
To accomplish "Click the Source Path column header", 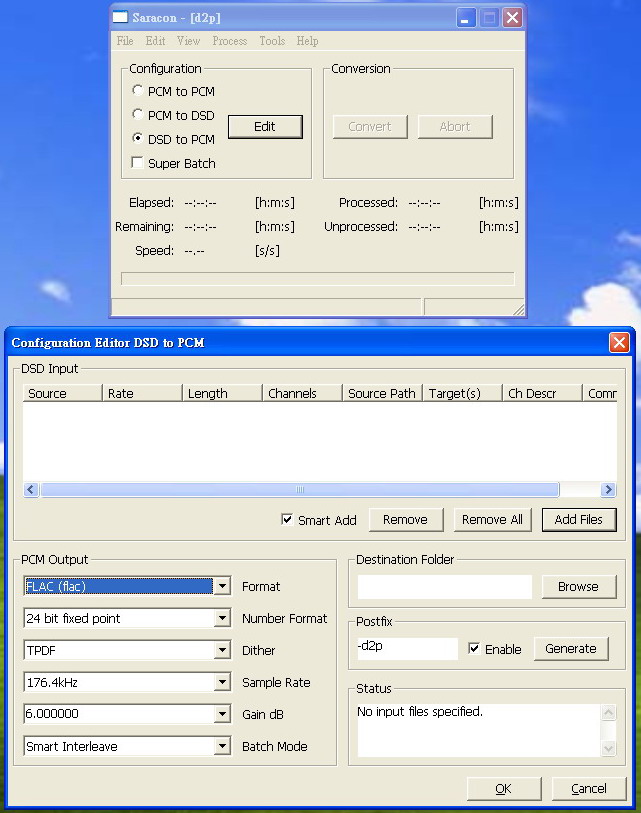I will click(383, 394).
